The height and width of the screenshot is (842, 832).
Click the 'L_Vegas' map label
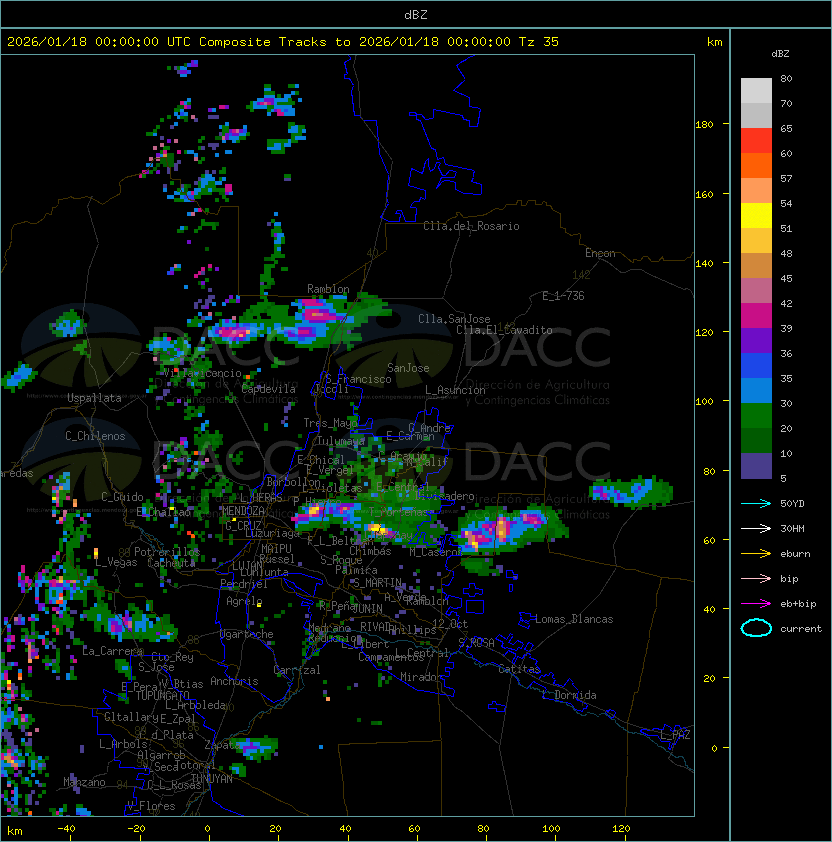(x=116, y=562)
